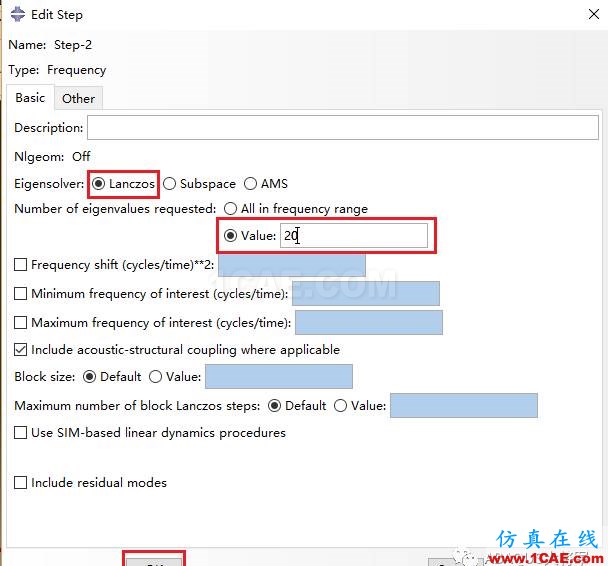The width and height of the screenshot is (608, 566).
Task: Click the Frequency shift input field
Action: coord(292,265)
